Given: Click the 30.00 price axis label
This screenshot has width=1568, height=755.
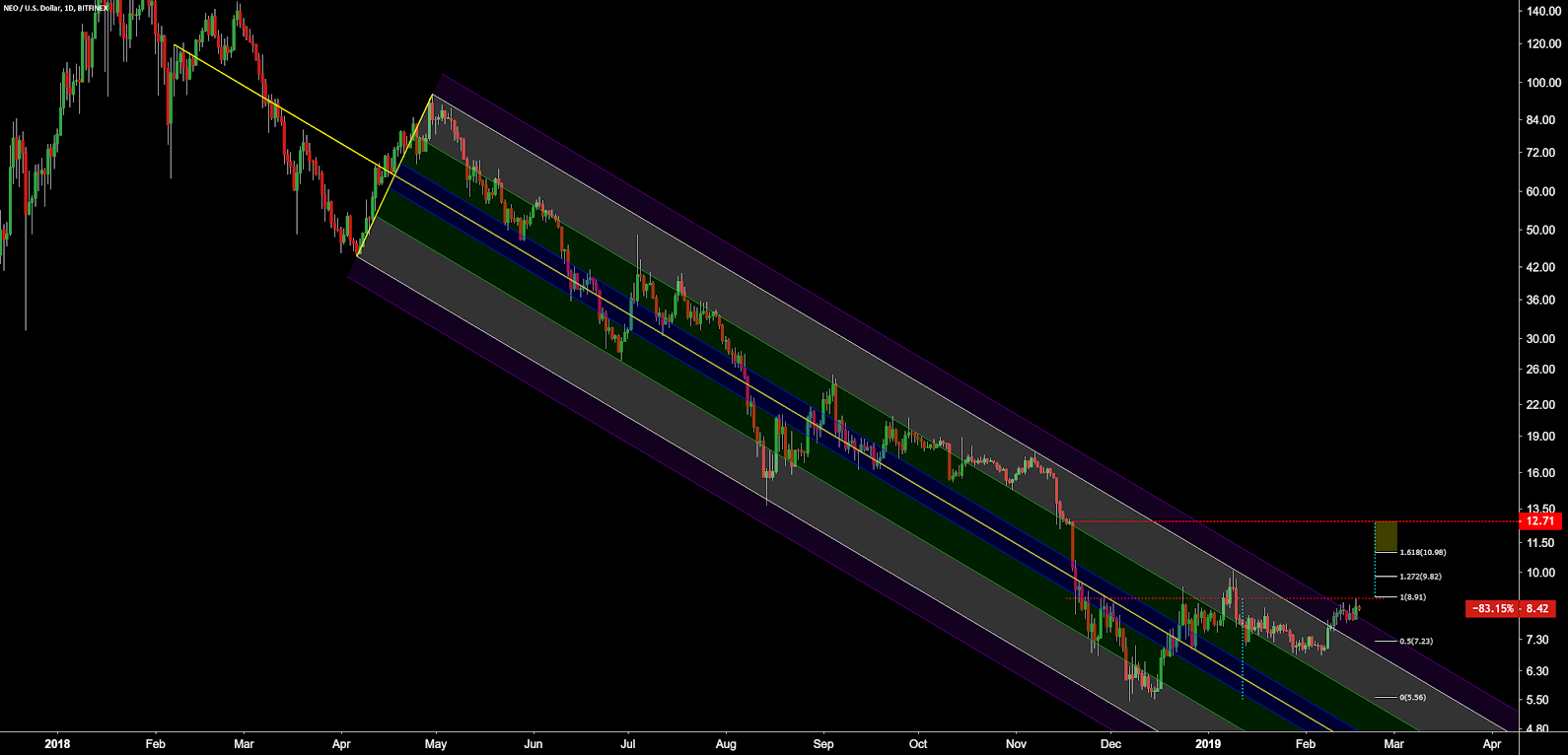Looking at the screenshot, I should 1542,339.
